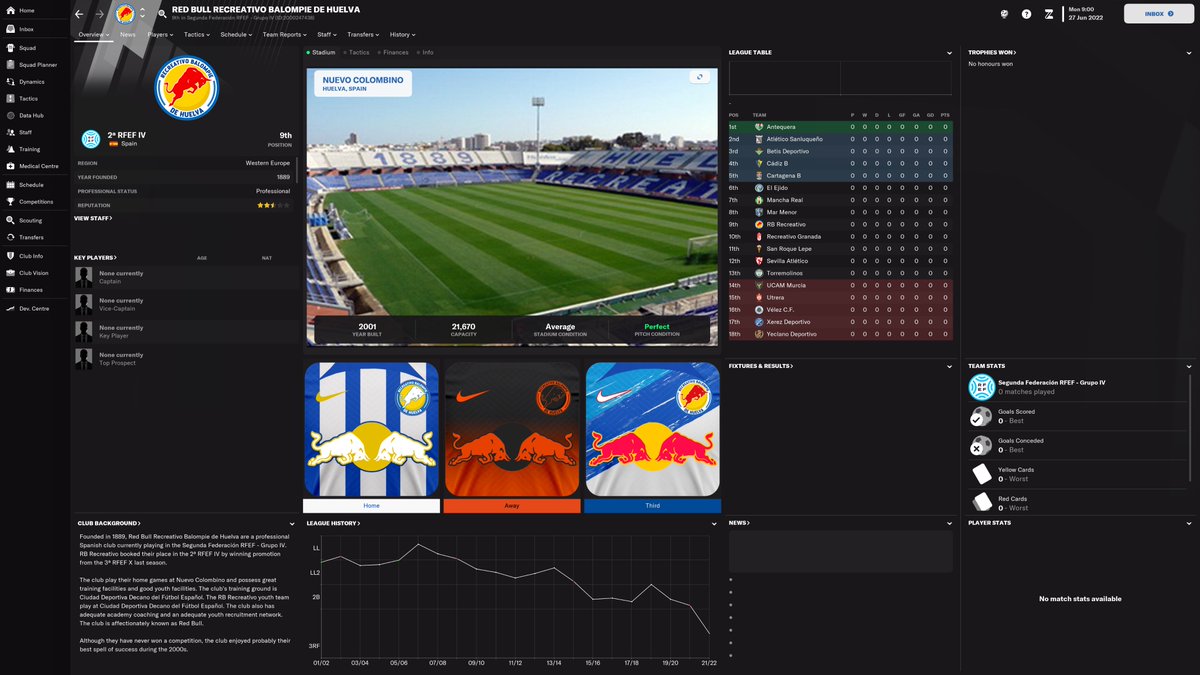Click the away kit thumbnail
Screen dimensions: 1200x675
coord(512,429)
